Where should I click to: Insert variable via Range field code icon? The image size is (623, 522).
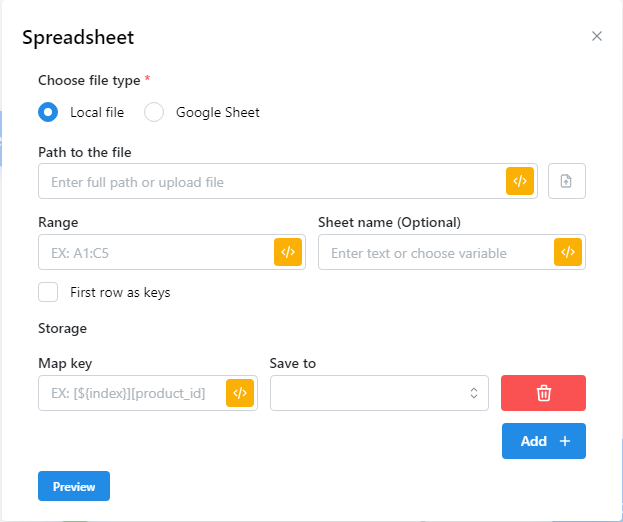[288, 252]
